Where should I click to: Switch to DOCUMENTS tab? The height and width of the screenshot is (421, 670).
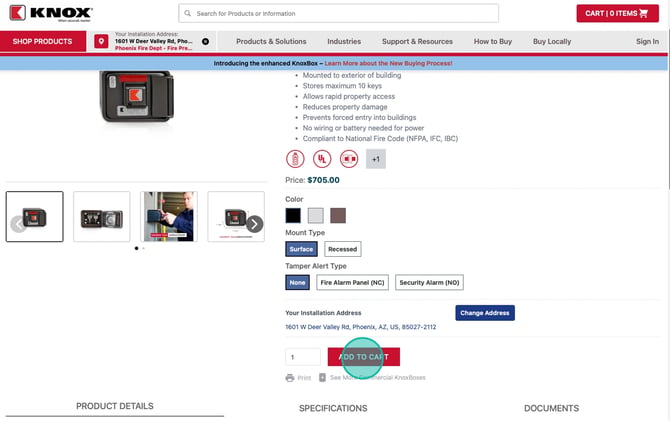[552, 409]
